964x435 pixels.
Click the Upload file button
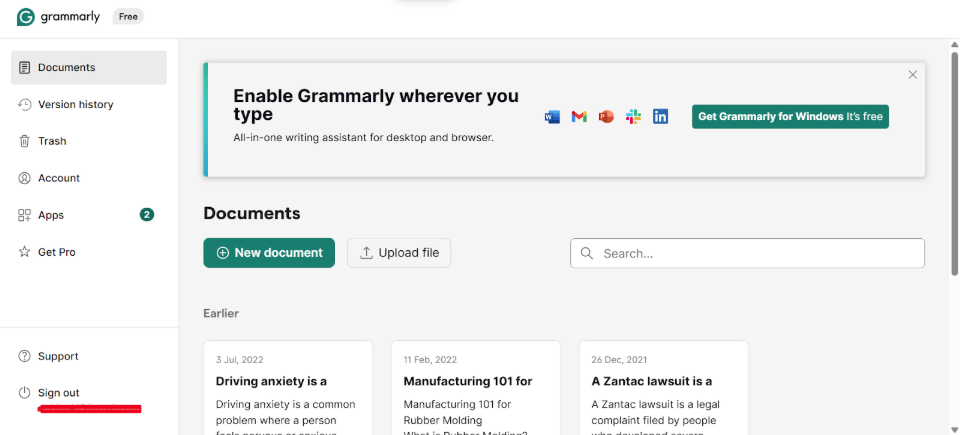point(399,253)
